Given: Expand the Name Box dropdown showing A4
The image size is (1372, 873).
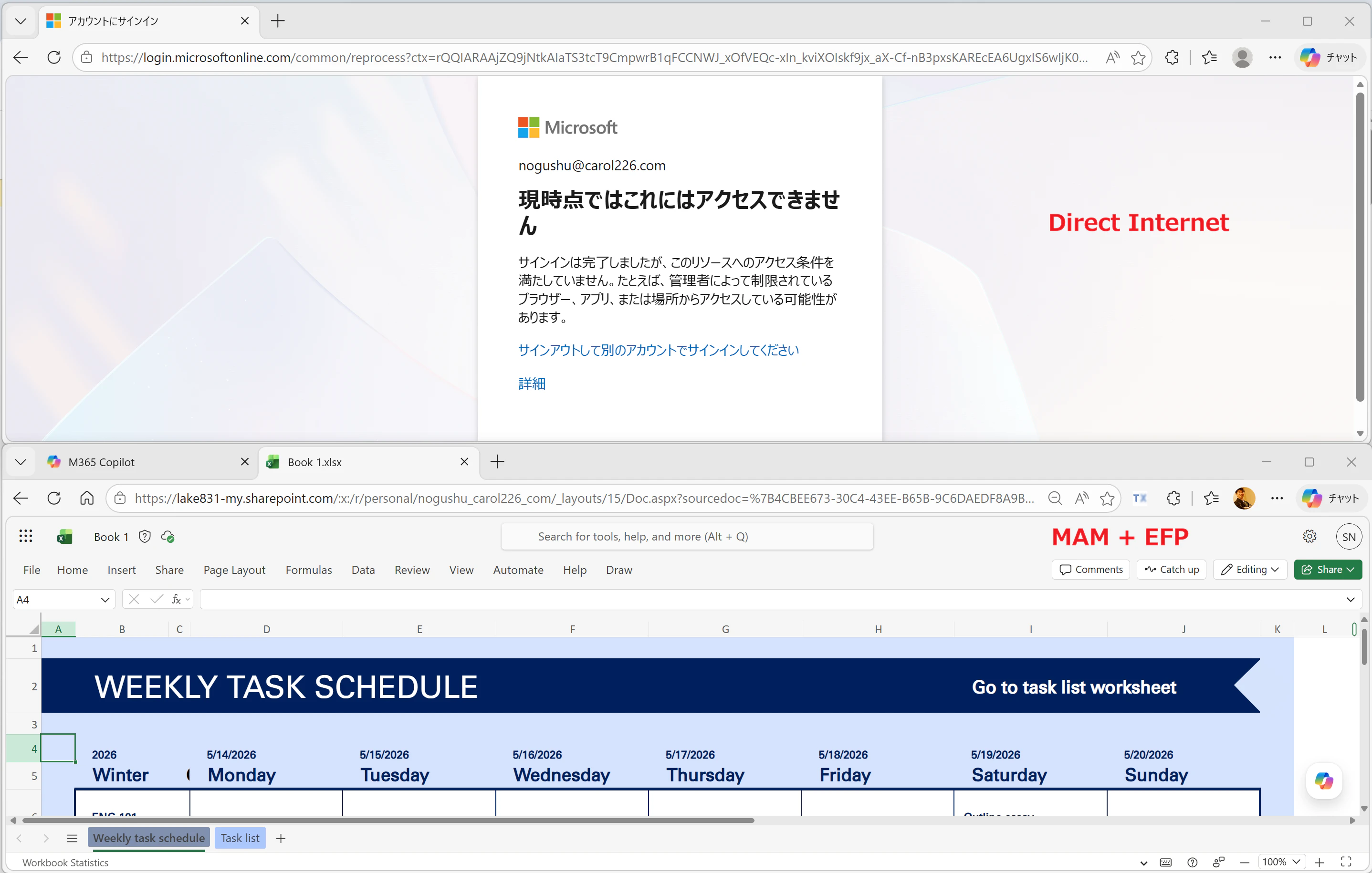Looking at the screenshot, I should (x=105, y=599).
